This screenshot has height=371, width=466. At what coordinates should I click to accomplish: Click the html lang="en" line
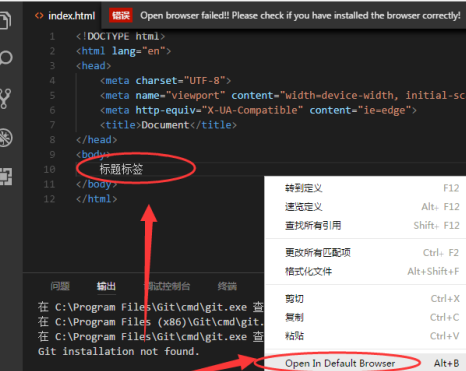tap(123, 51)
